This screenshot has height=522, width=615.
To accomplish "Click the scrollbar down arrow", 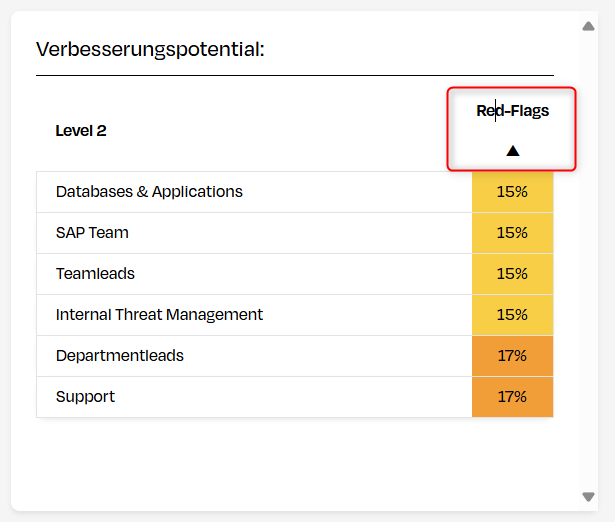I will click(588, 496).
